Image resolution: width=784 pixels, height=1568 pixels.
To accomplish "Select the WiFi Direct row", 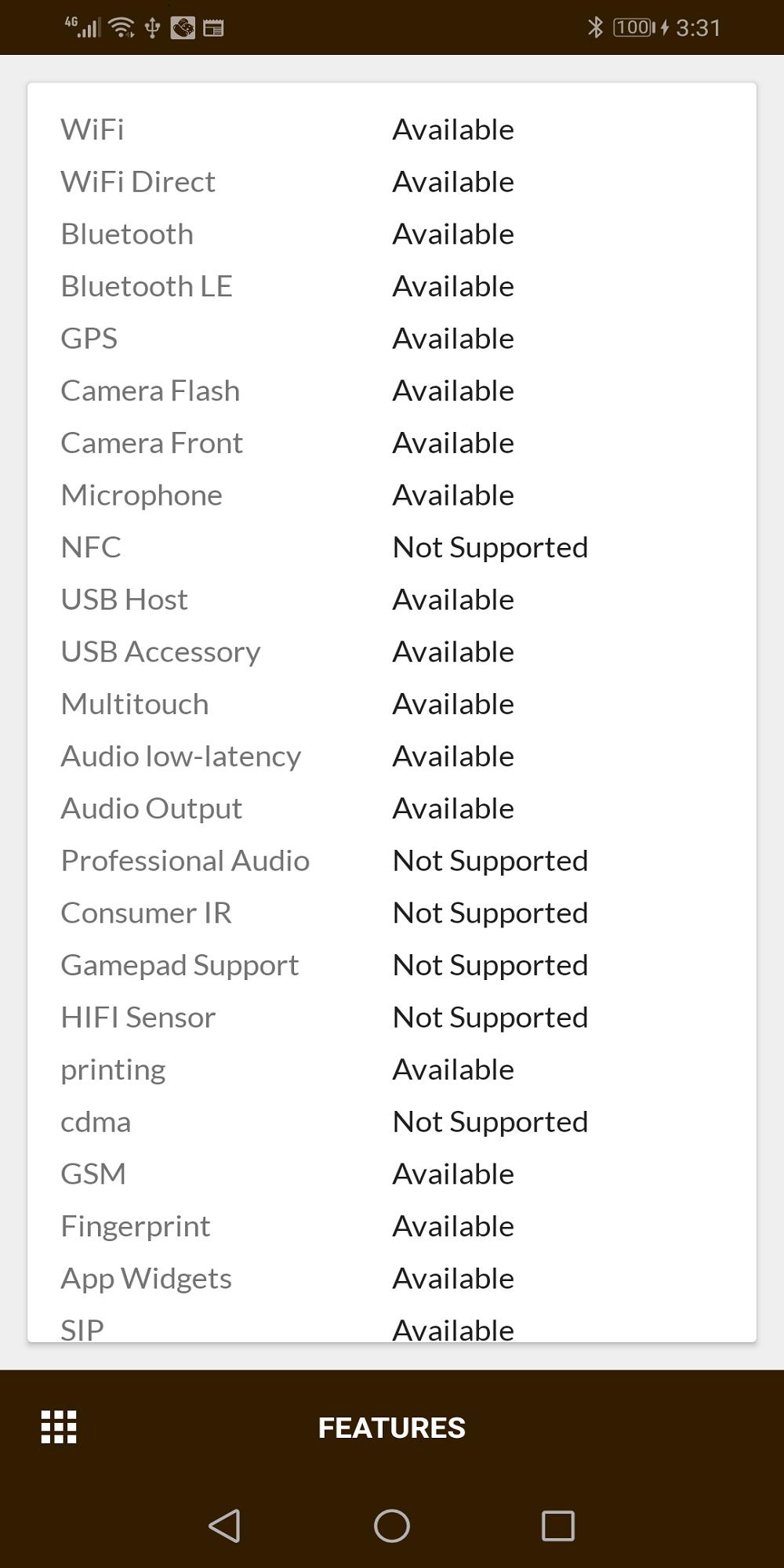I will tap(392, 182).
